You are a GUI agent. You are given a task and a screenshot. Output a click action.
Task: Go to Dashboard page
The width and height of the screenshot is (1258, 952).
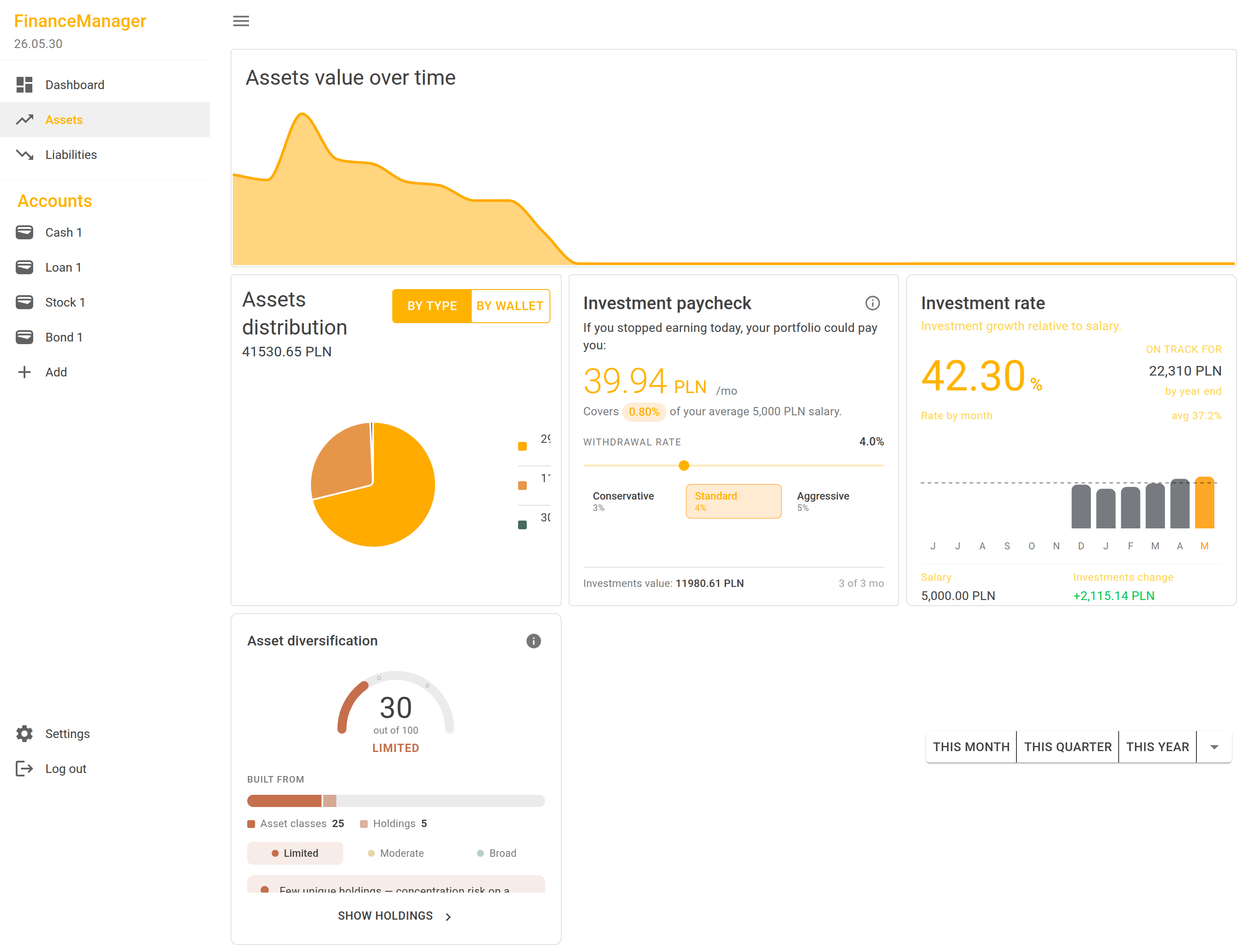coord(105,85)
